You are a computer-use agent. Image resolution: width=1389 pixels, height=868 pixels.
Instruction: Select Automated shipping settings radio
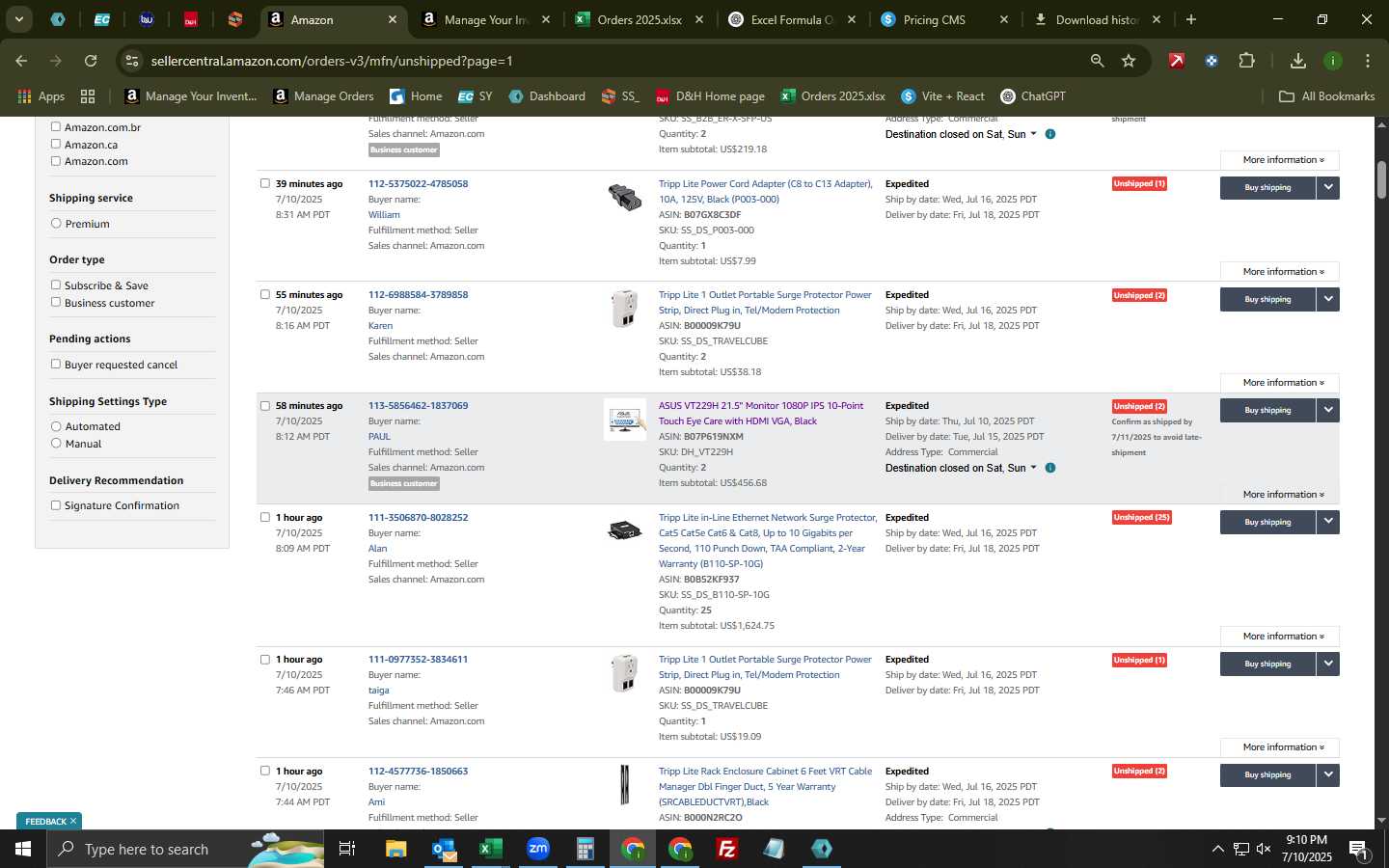point(56,426)
